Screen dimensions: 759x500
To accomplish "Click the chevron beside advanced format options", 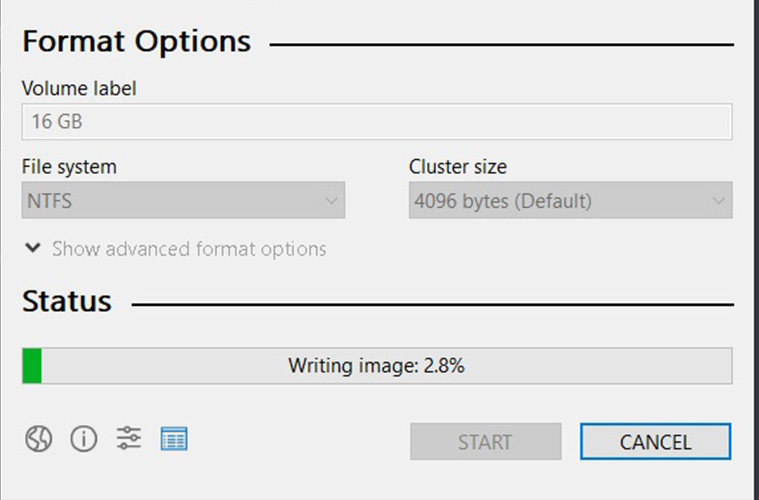I will tap(33, 248).
